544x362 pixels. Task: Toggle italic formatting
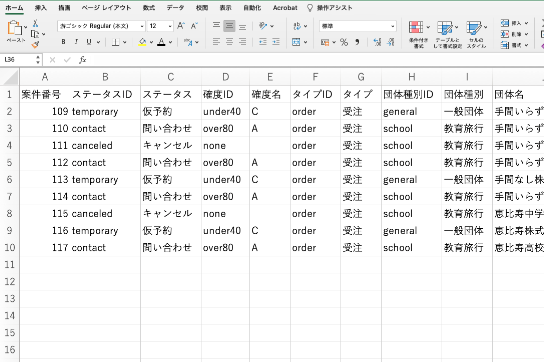(x=76, y=42)
